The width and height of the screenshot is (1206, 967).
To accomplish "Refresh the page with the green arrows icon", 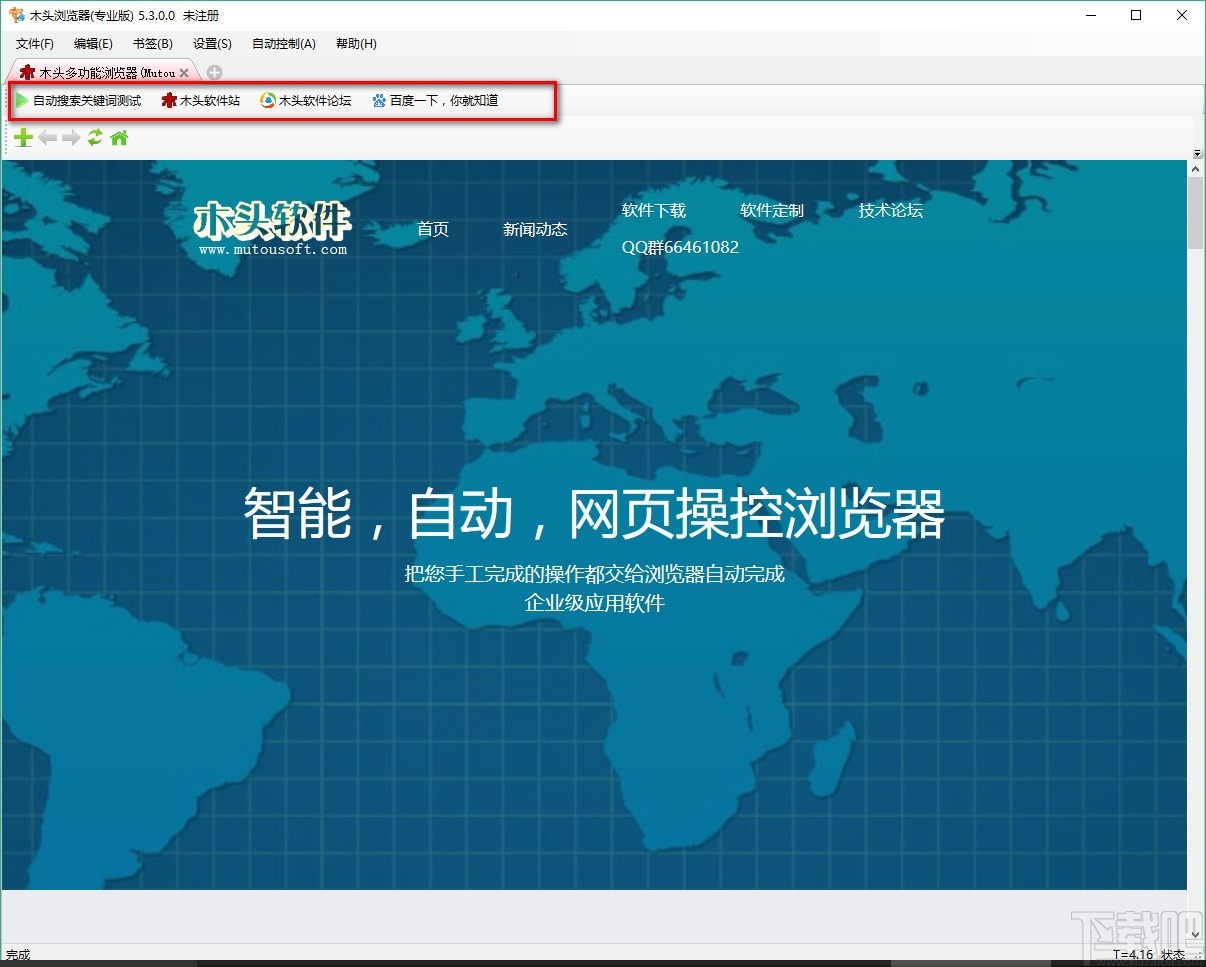I will coord(95,138).
